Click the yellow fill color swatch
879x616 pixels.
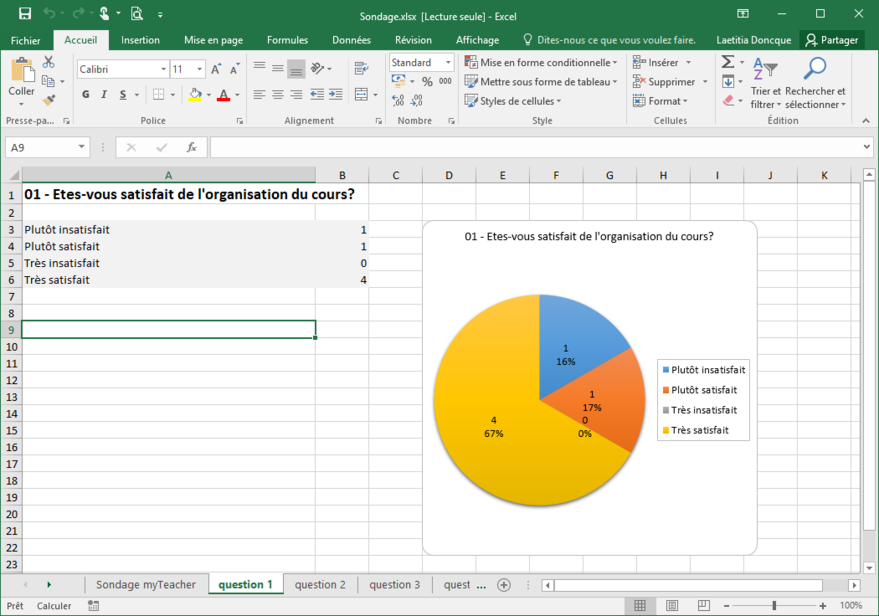(x=194, y=95)
